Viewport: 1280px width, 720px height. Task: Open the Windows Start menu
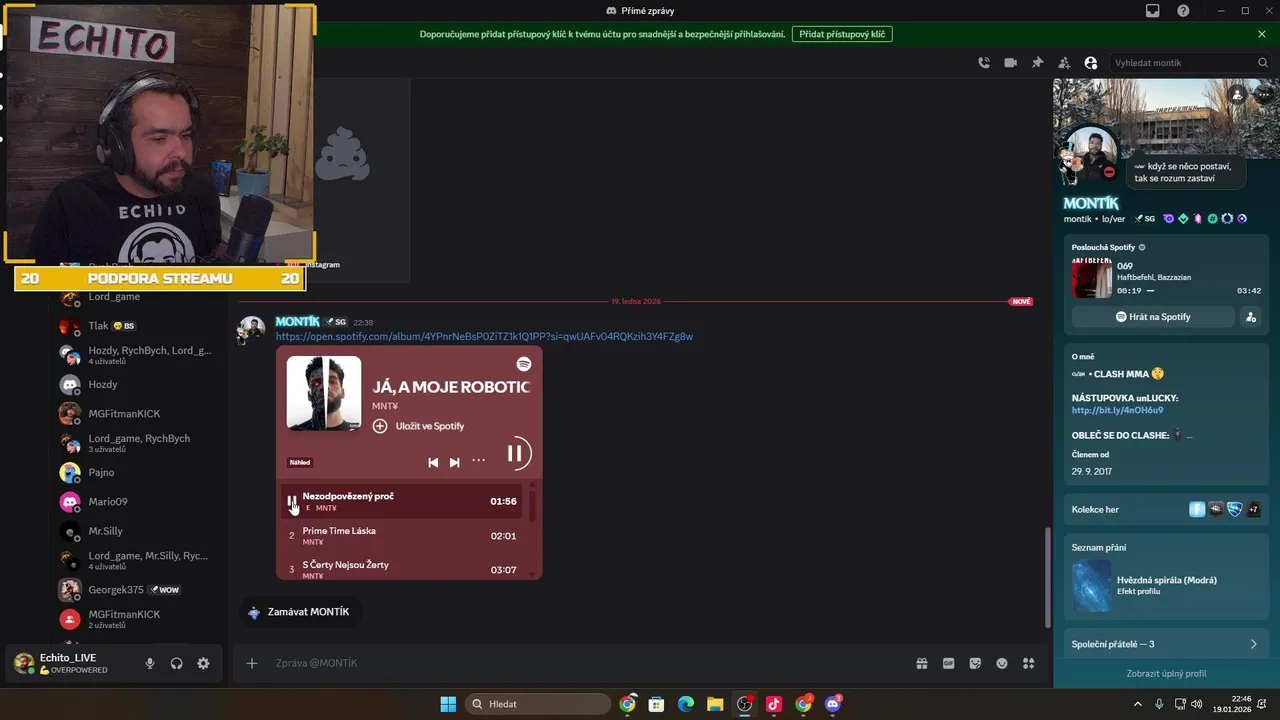[x=448, y=704]
